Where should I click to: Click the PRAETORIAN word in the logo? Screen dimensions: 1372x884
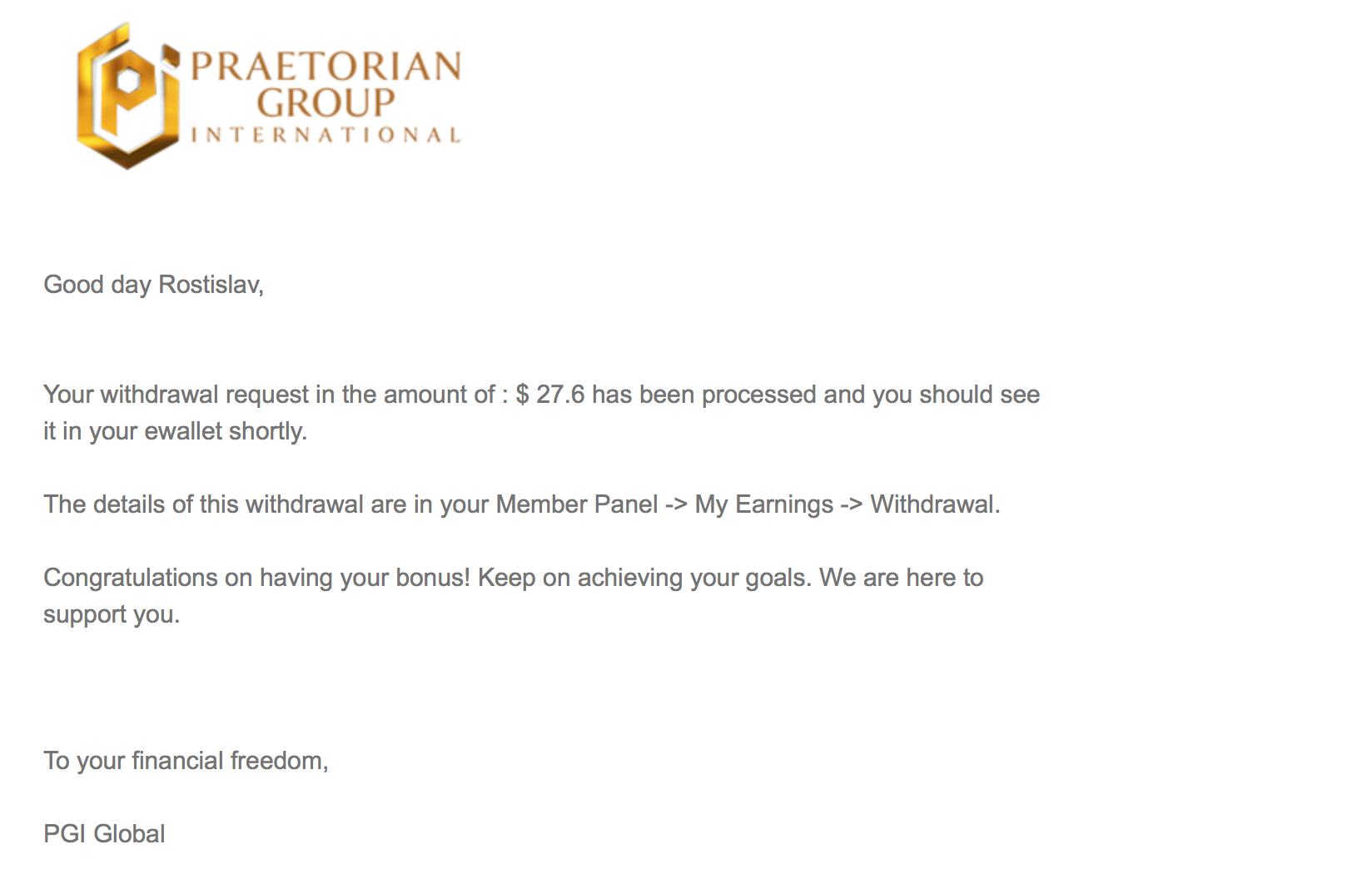click(x=326, y=67)
